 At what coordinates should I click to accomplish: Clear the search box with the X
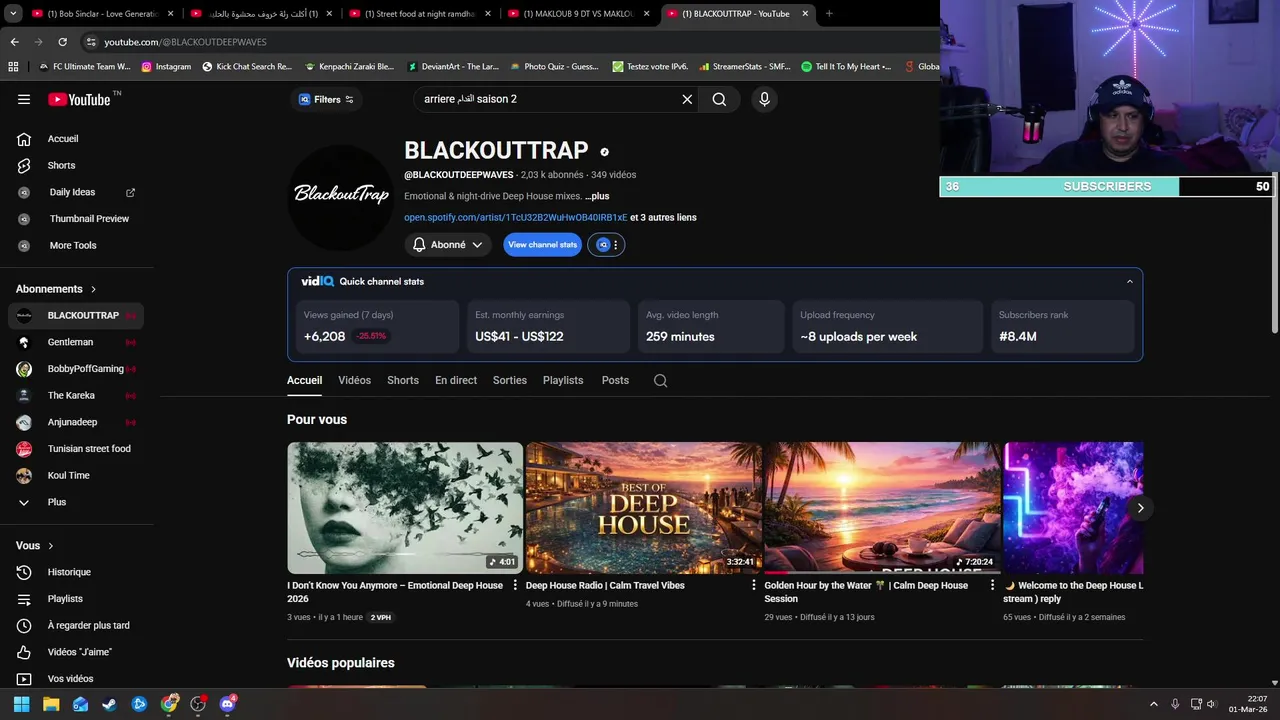pyautogui.click(x=687, y=99)
